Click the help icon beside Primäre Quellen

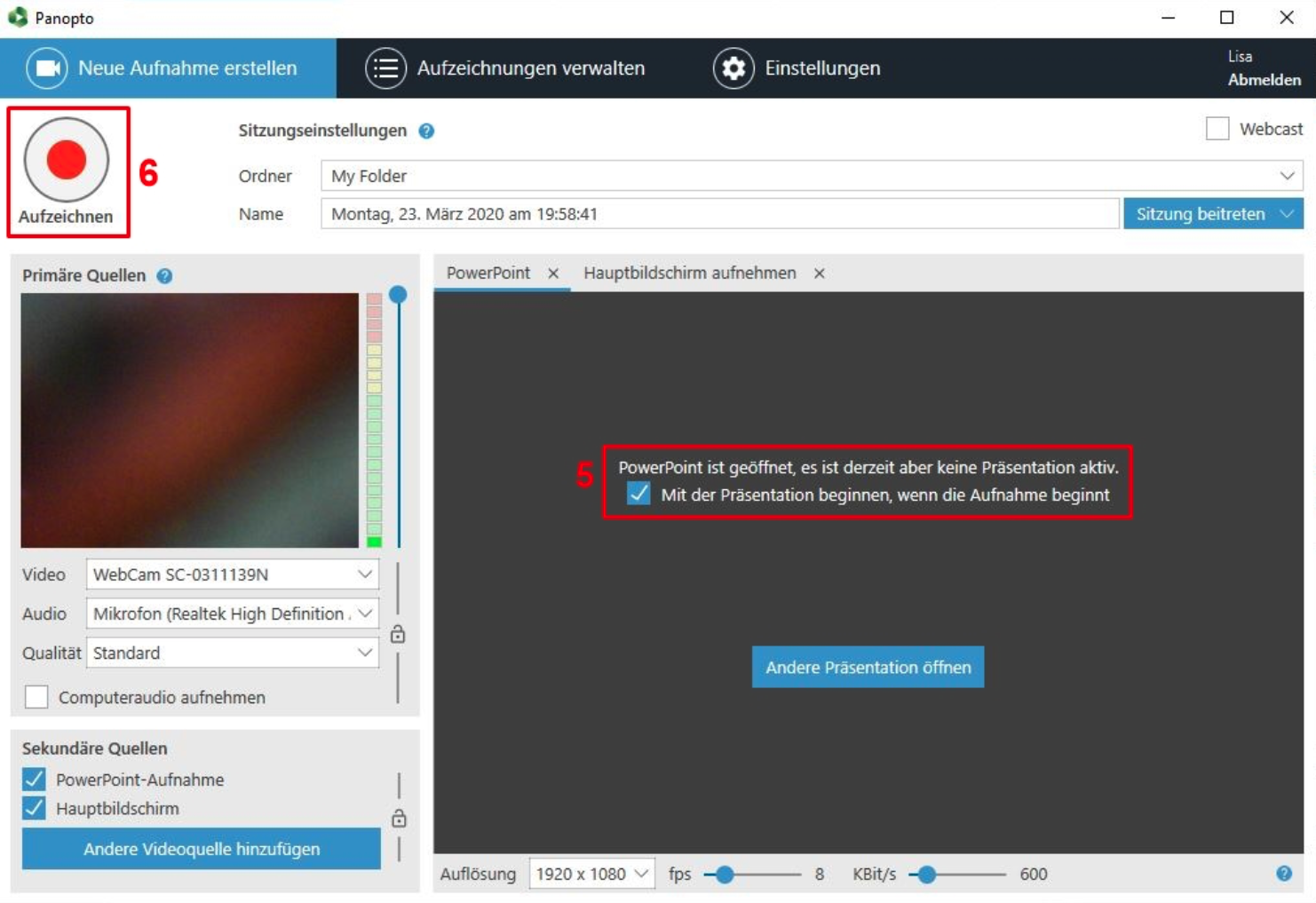(x=164, y=276)
